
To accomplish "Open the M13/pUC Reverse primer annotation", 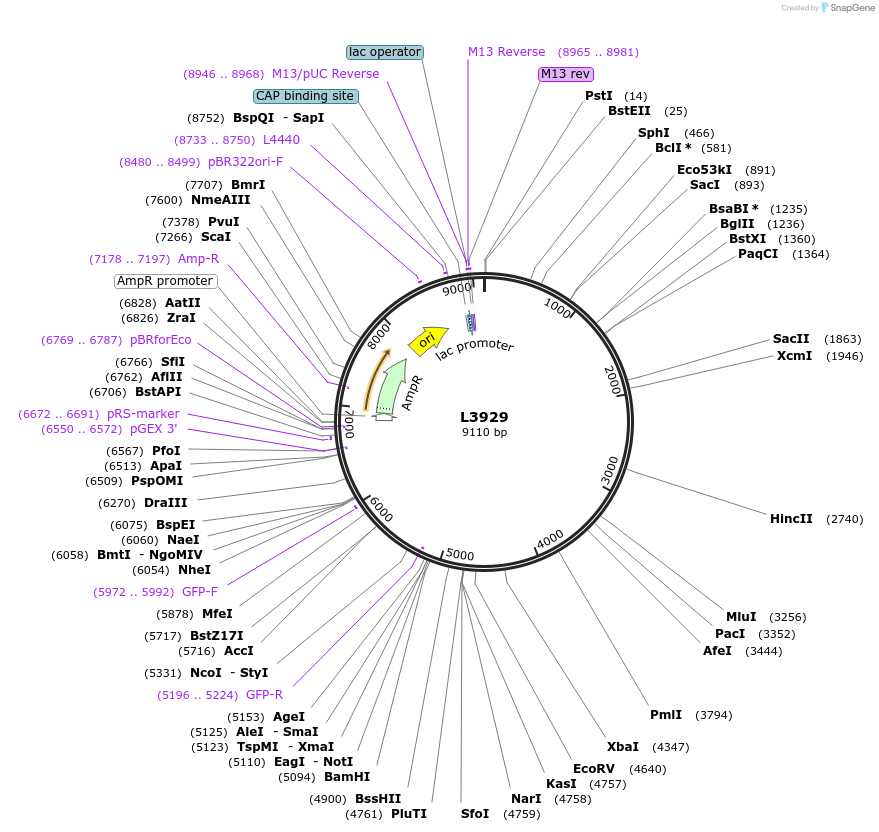I will 325,74.
